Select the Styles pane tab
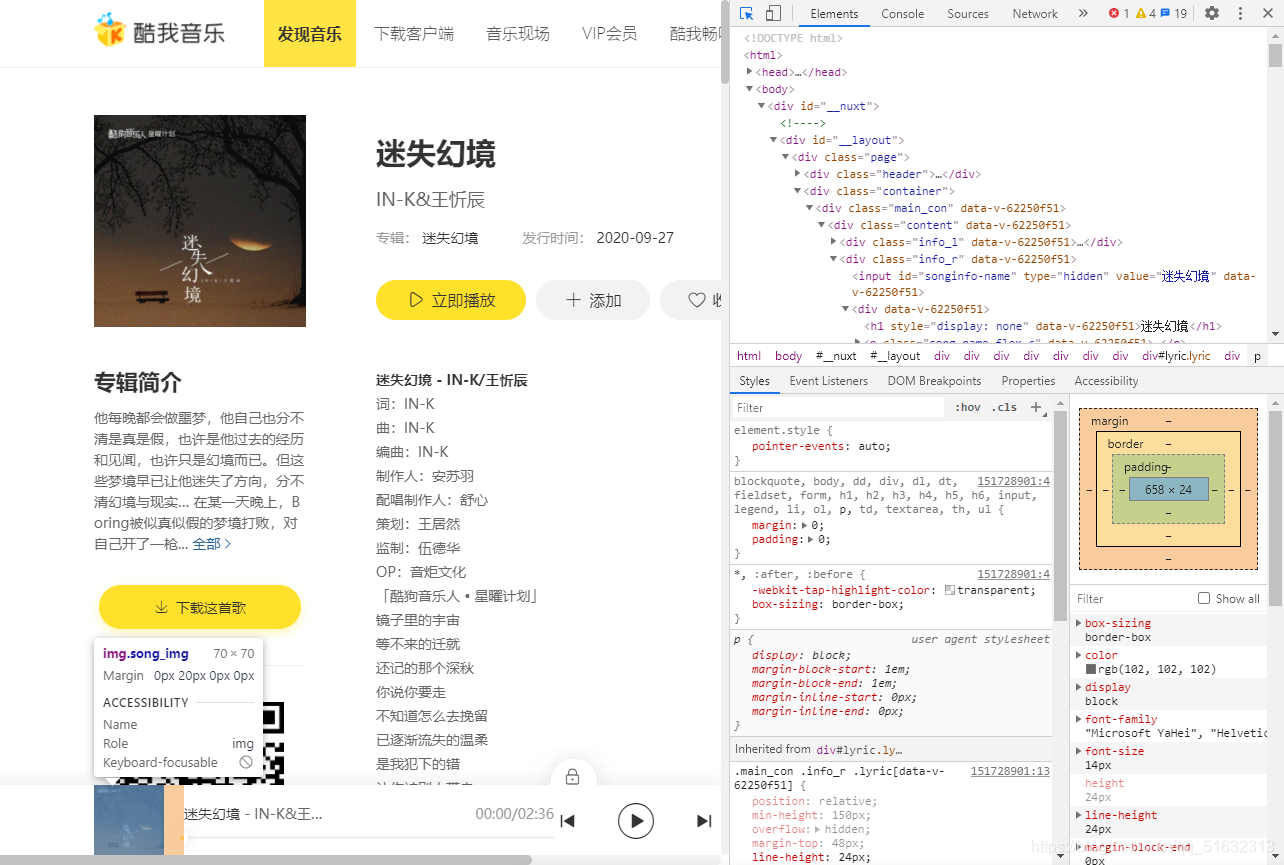This screenshot has width=1284, height=865. [x=755, y=381]
